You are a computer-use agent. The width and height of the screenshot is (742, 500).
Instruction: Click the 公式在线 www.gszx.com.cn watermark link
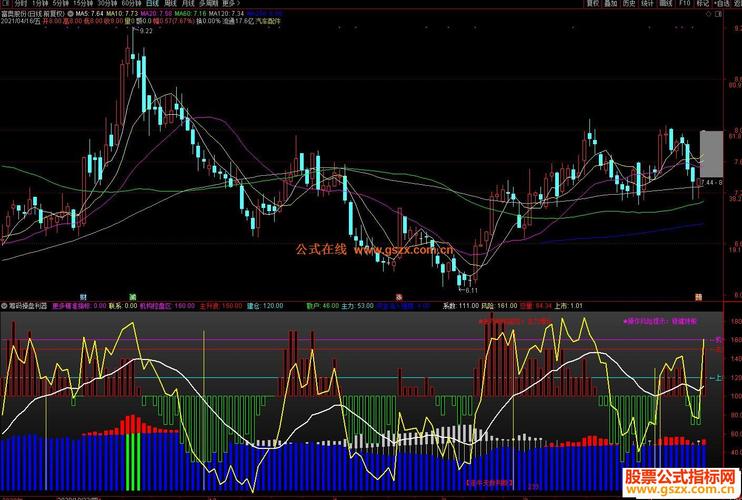374,249
